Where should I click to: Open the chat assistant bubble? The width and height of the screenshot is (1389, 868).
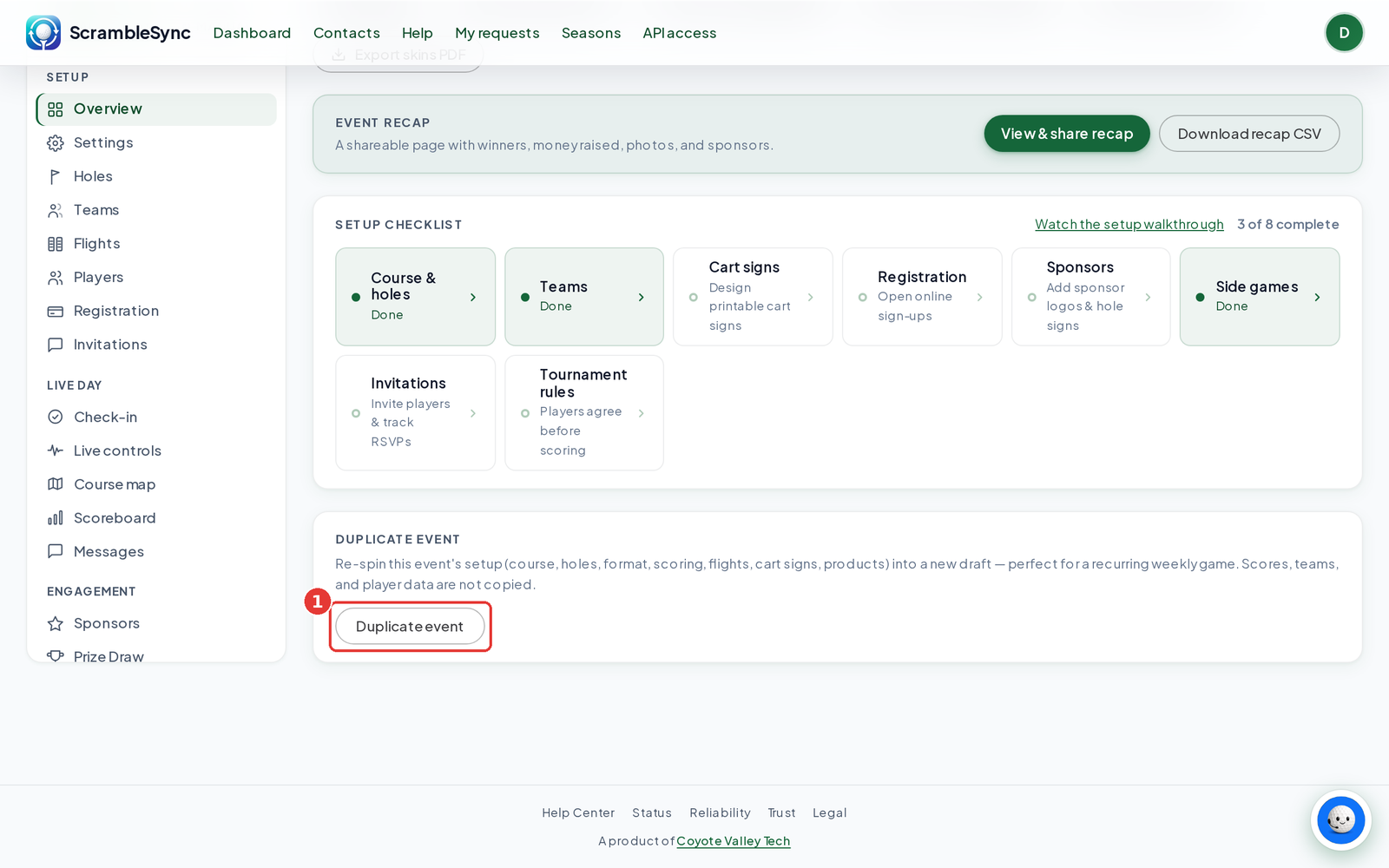point(1340,819)
